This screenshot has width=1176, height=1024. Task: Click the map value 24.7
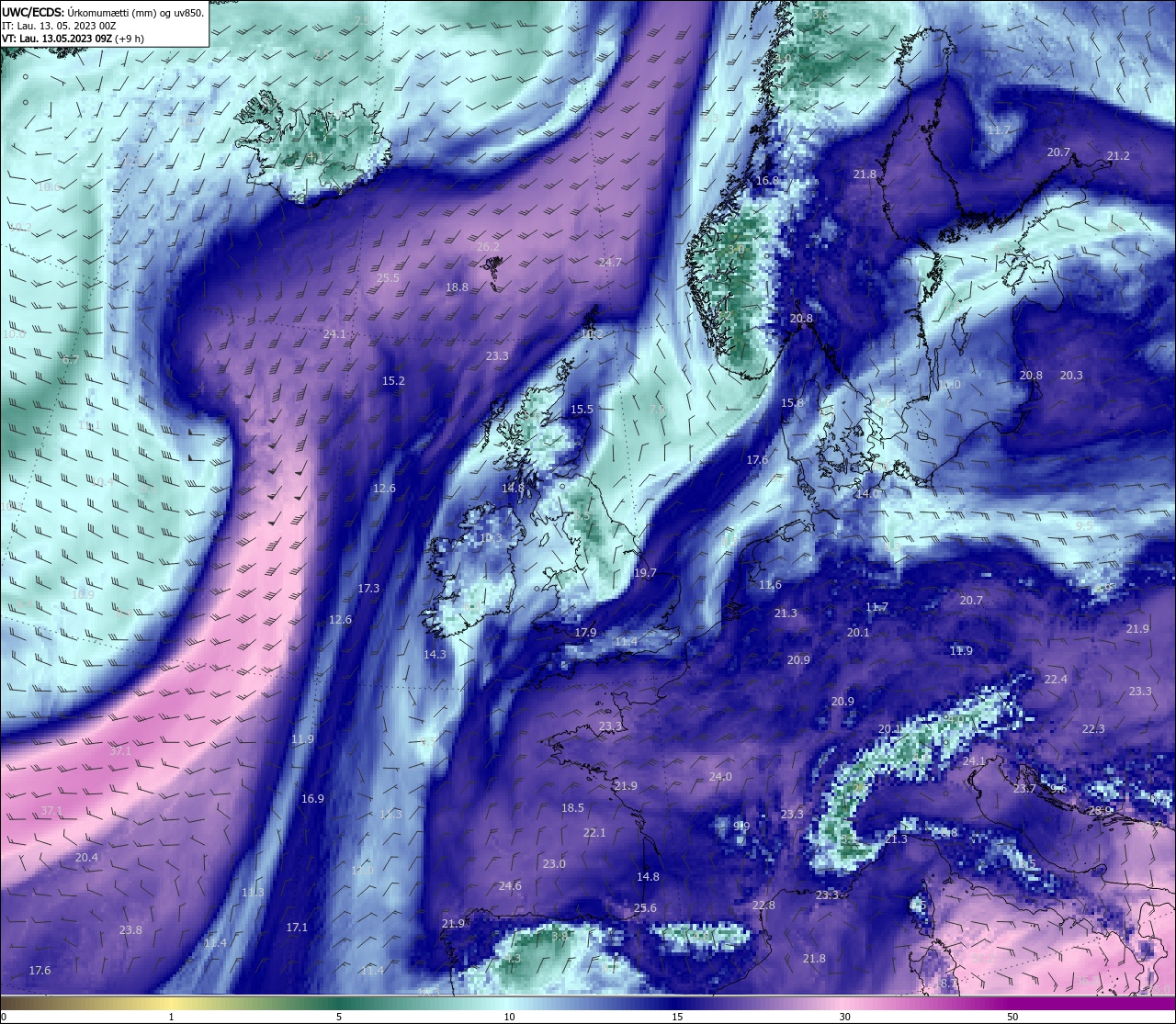610,263
